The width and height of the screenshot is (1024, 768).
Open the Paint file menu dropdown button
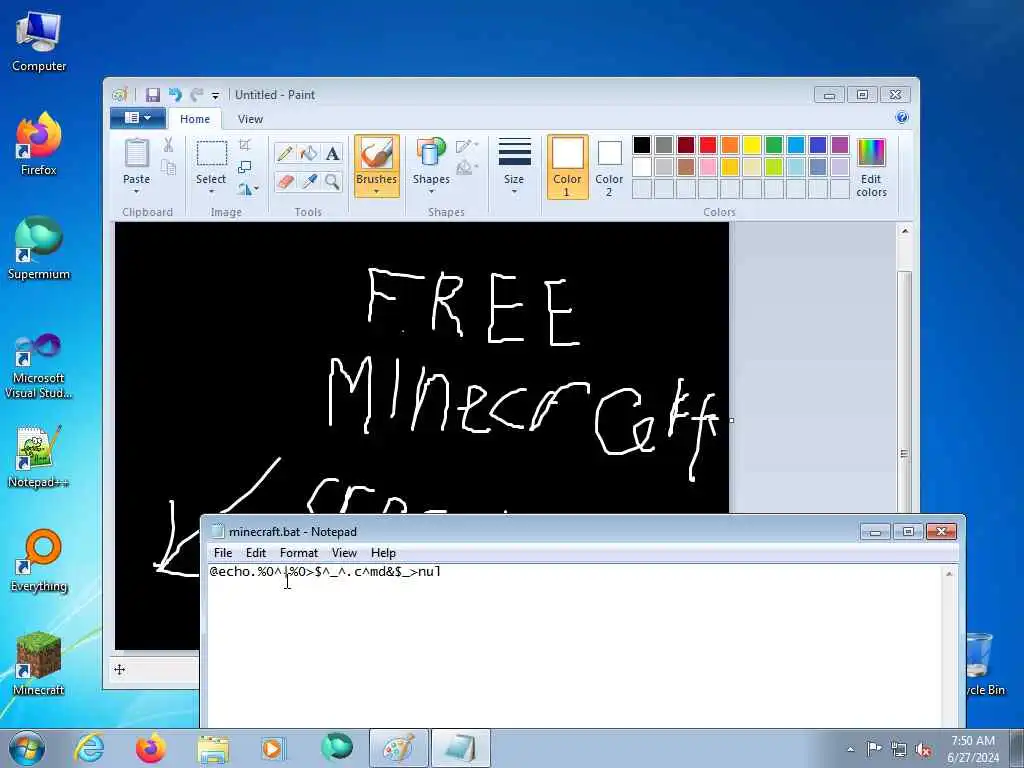137,118
